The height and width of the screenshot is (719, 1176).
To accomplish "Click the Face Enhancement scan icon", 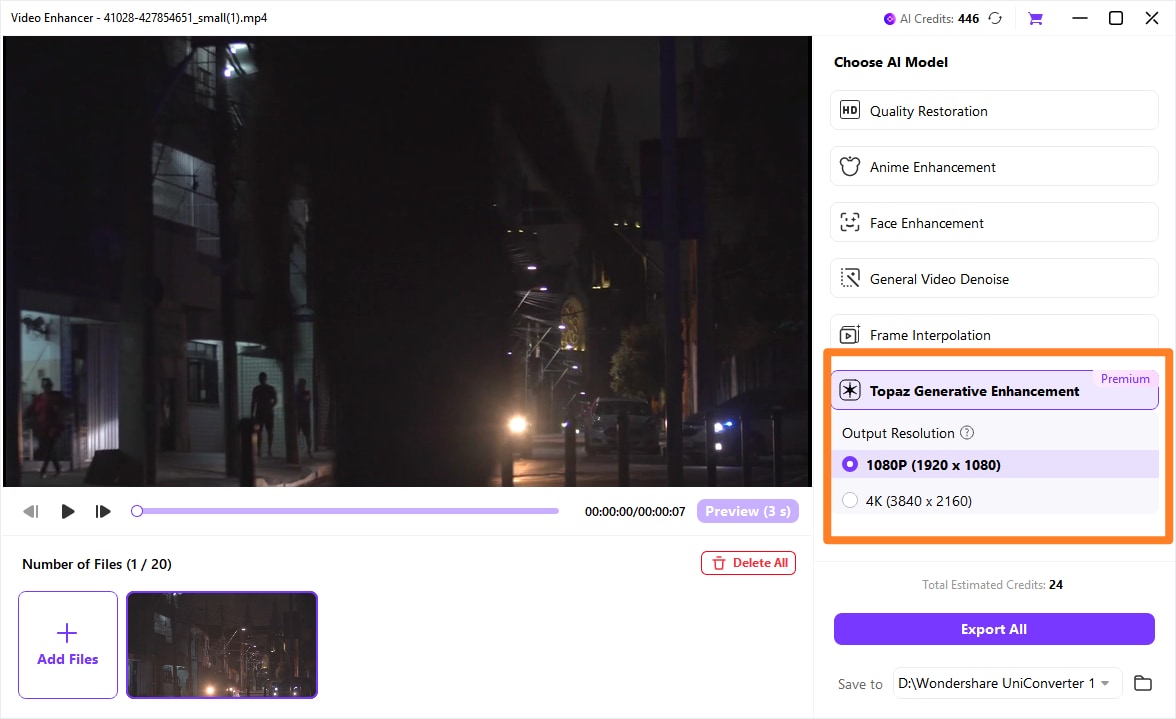I will (x=850, y=222).
